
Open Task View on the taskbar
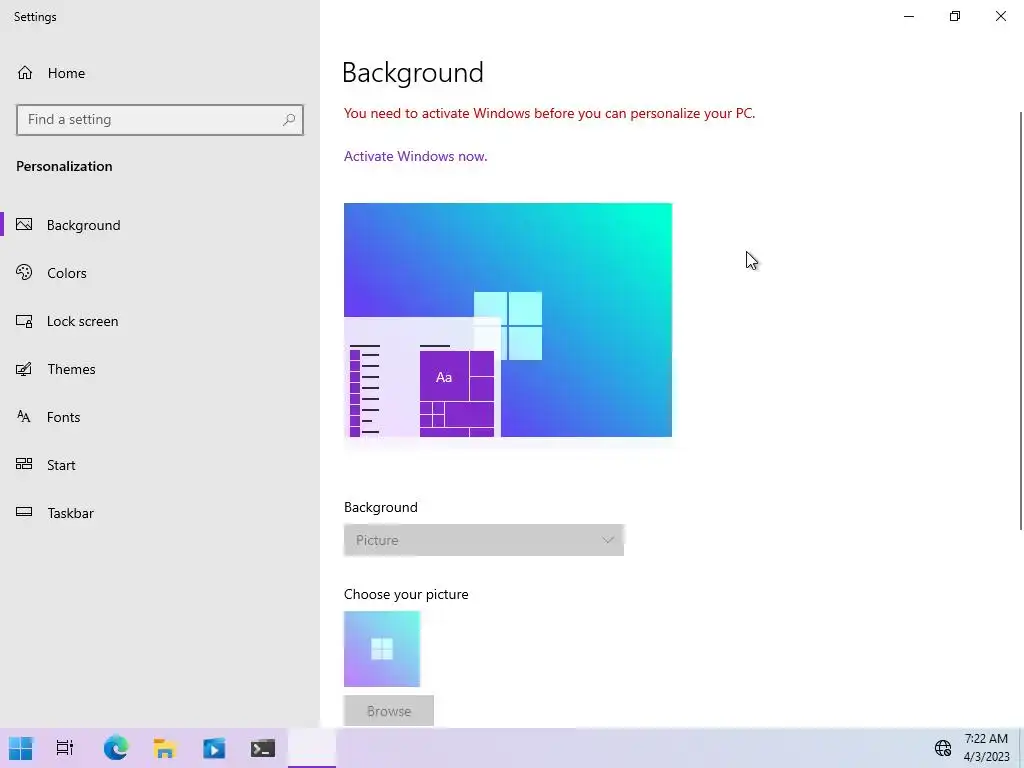pos(65,748)
